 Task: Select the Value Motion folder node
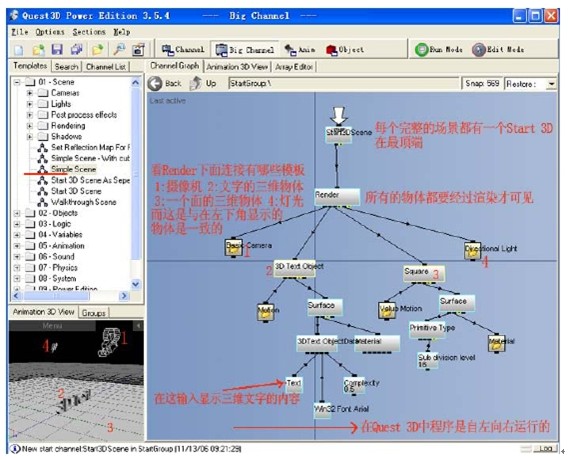point(387,311)
